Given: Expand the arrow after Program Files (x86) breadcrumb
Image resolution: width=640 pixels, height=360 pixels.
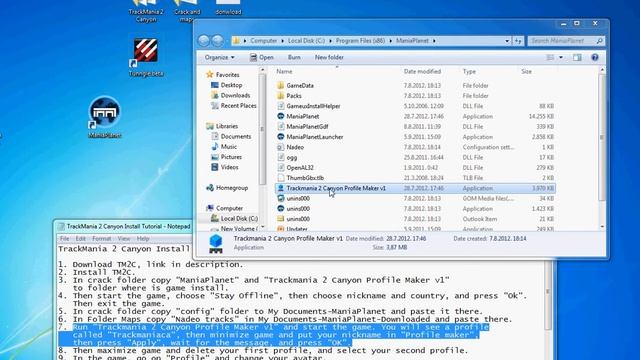Looking at the screenshot, I should point(391,41).
